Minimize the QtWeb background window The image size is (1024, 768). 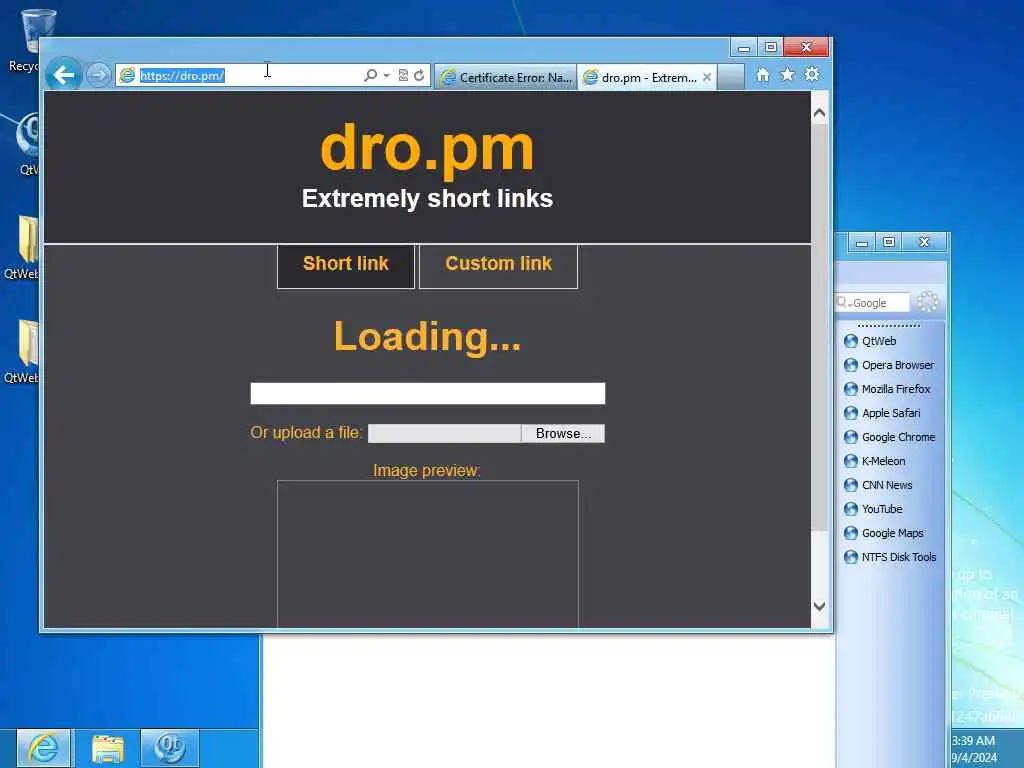tap(862, 242)
